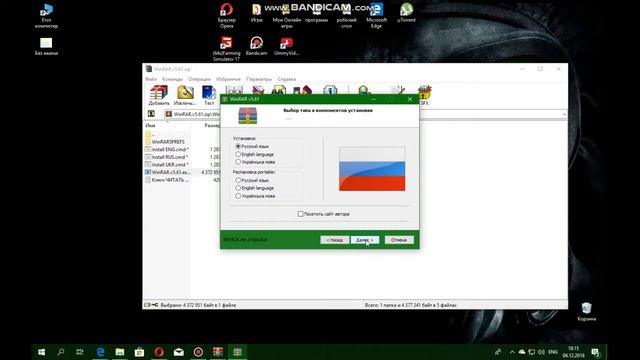
Task: Open the Windows Start menu
Action: tap(42, 352)
